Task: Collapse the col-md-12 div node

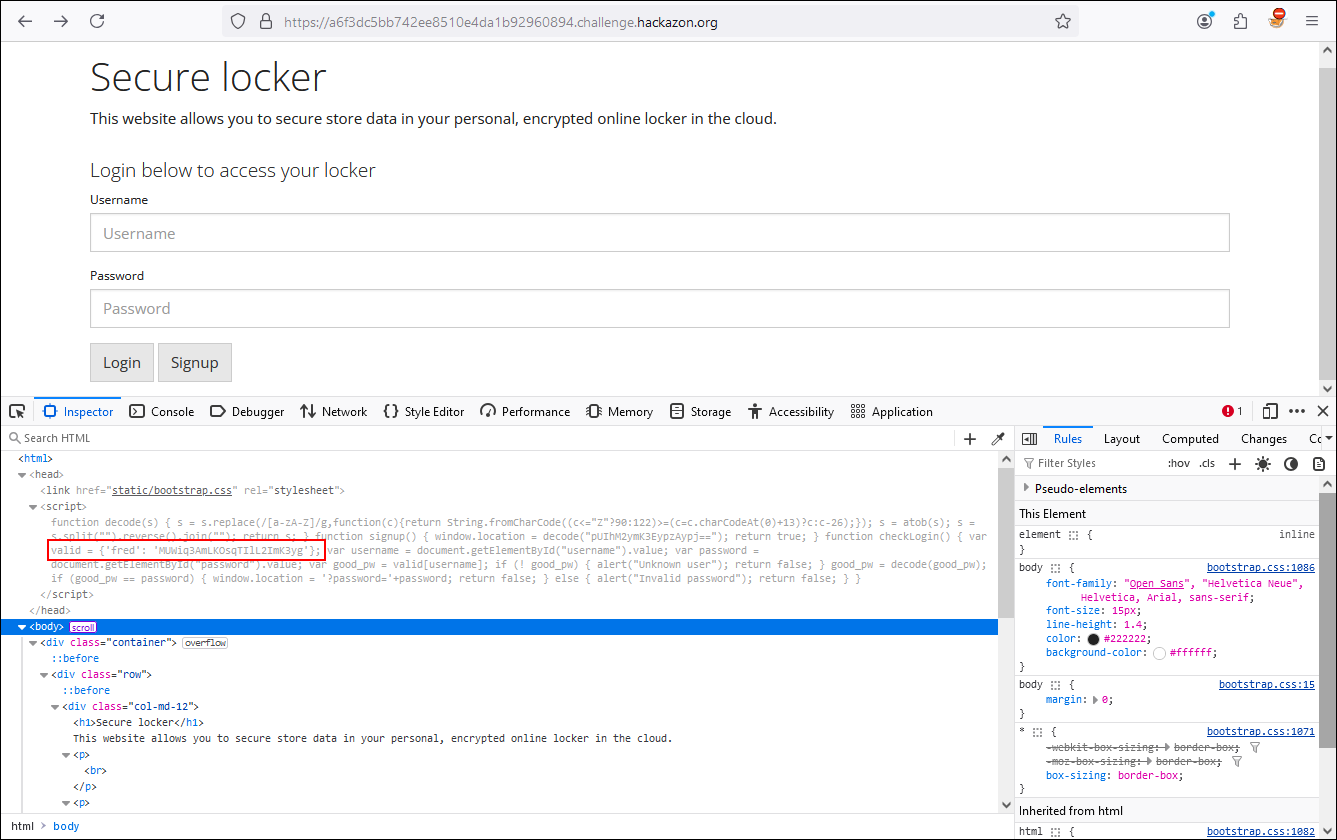Action: point(55,707)
